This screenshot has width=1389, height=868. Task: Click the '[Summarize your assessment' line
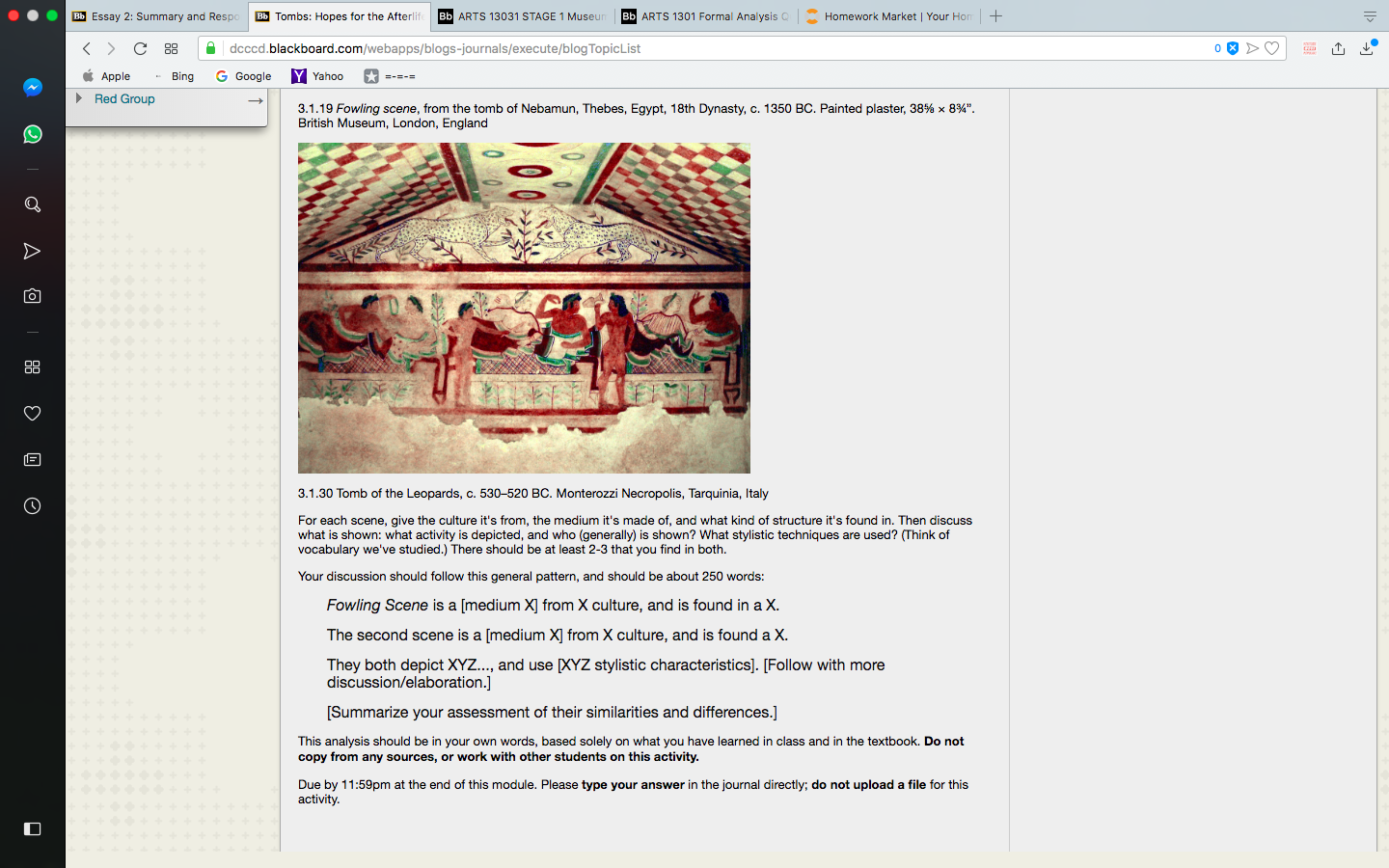click(552, 713)
